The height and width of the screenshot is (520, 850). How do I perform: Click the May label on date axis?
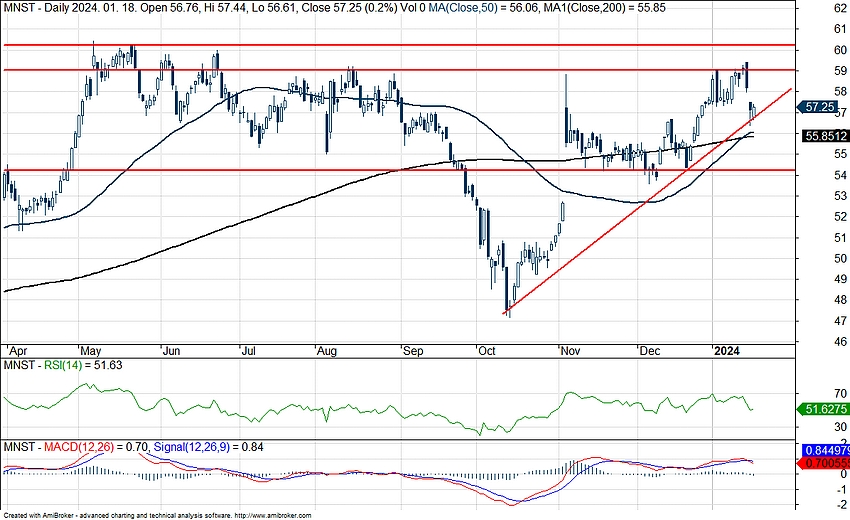91,352
